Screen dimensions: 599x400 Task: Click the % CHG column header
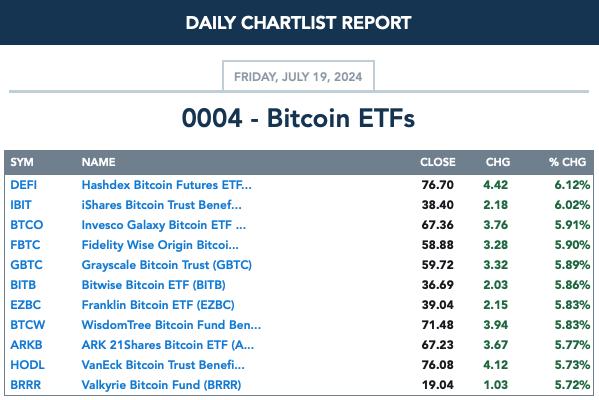tap(567, 162)
